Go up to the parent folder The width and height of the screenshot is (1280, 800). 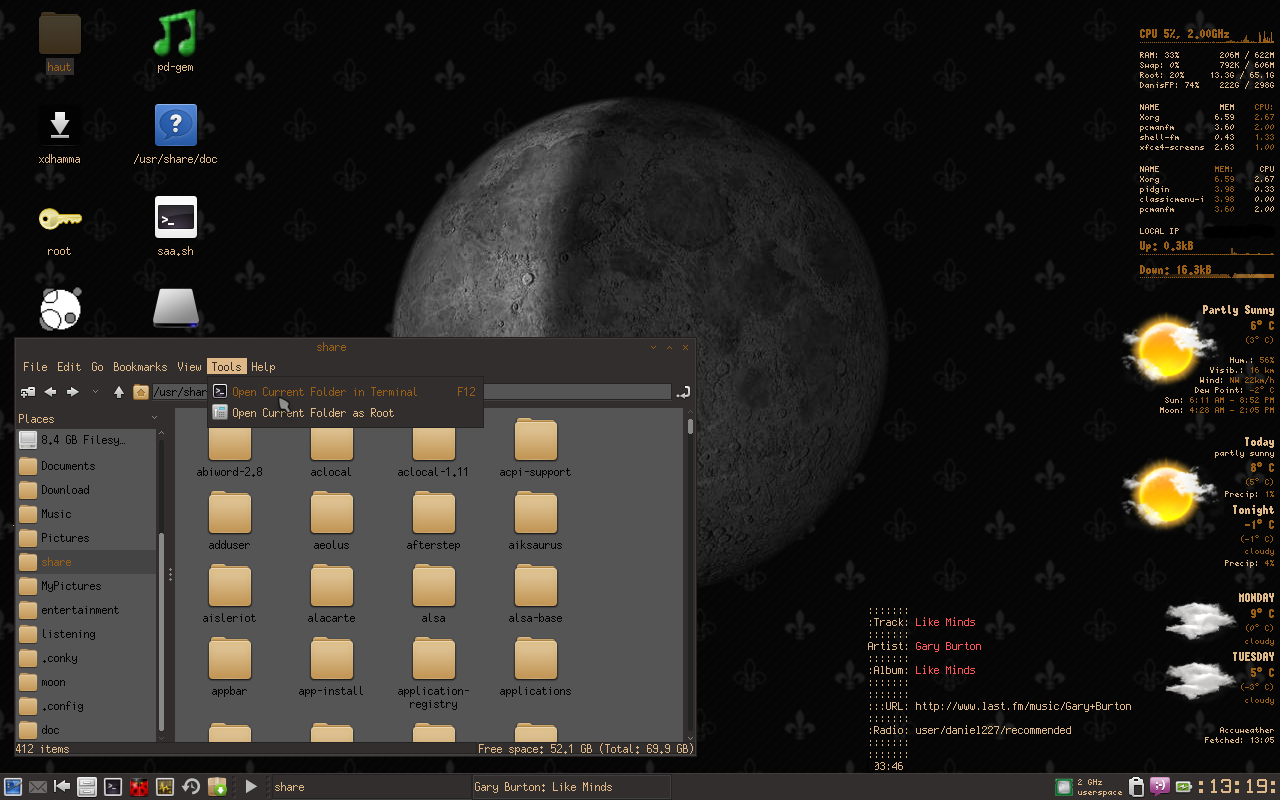tap(119, 392)
